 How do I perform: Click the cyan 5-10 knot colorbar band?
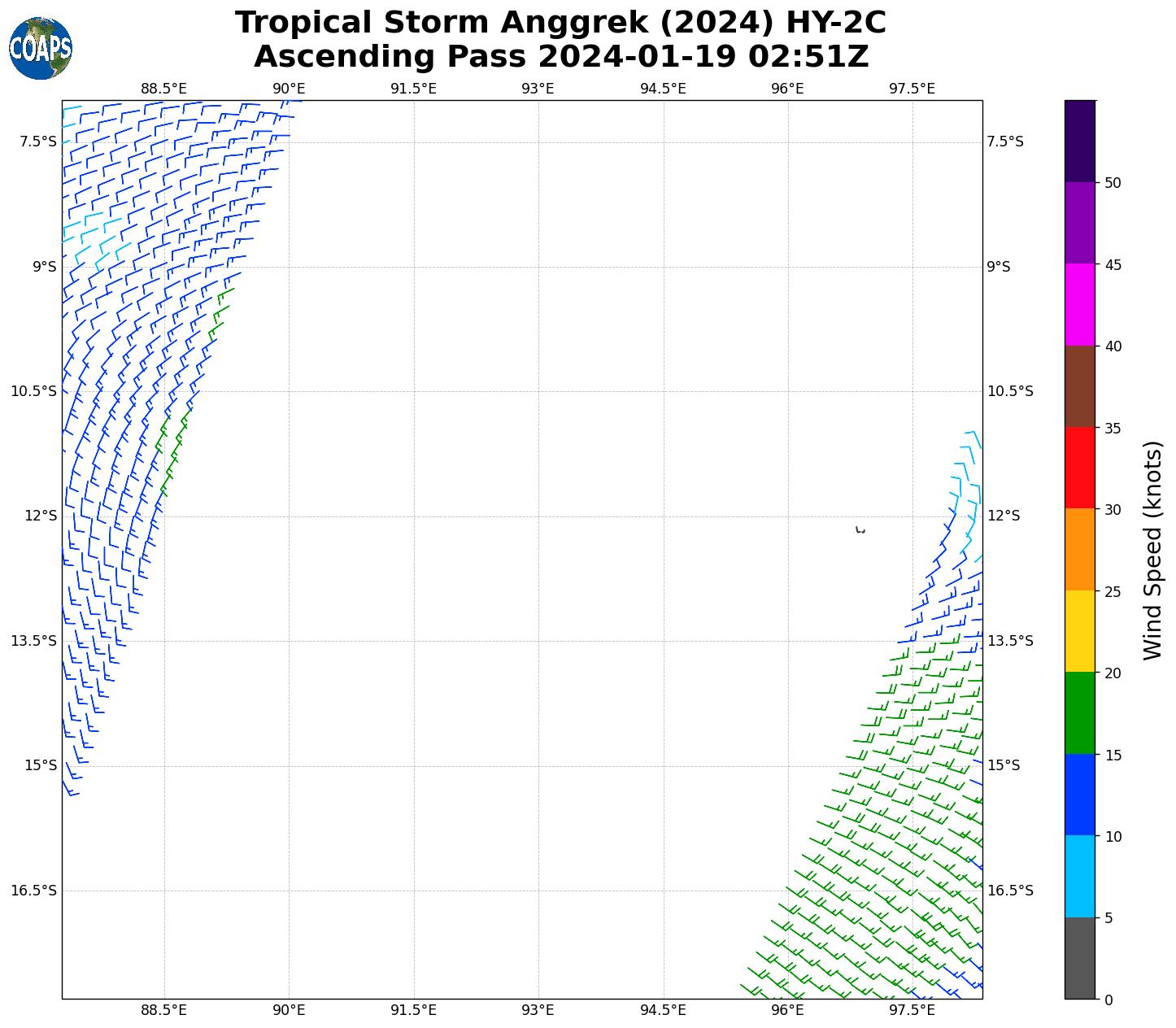1080,876
